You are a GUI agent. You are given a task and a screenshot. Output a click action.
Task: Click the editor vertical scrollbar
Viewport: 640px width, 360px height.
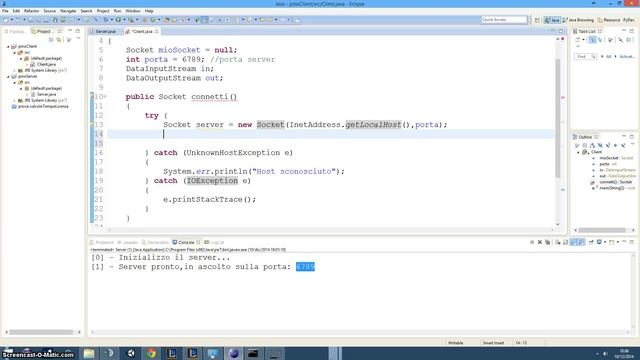pos(558,118)
